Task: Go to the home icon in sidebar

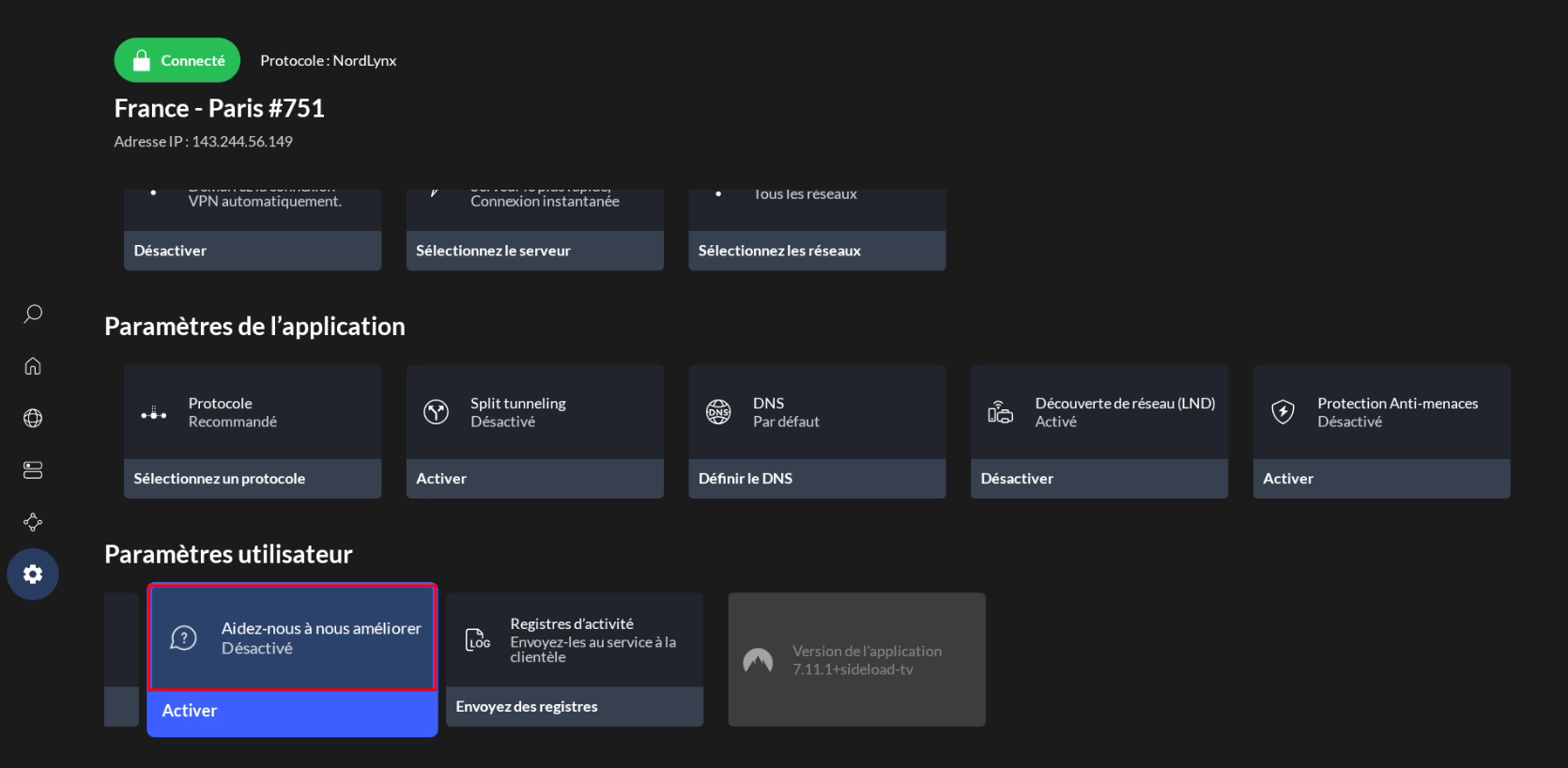Action: pyautogui.click(x=33, y=366)
